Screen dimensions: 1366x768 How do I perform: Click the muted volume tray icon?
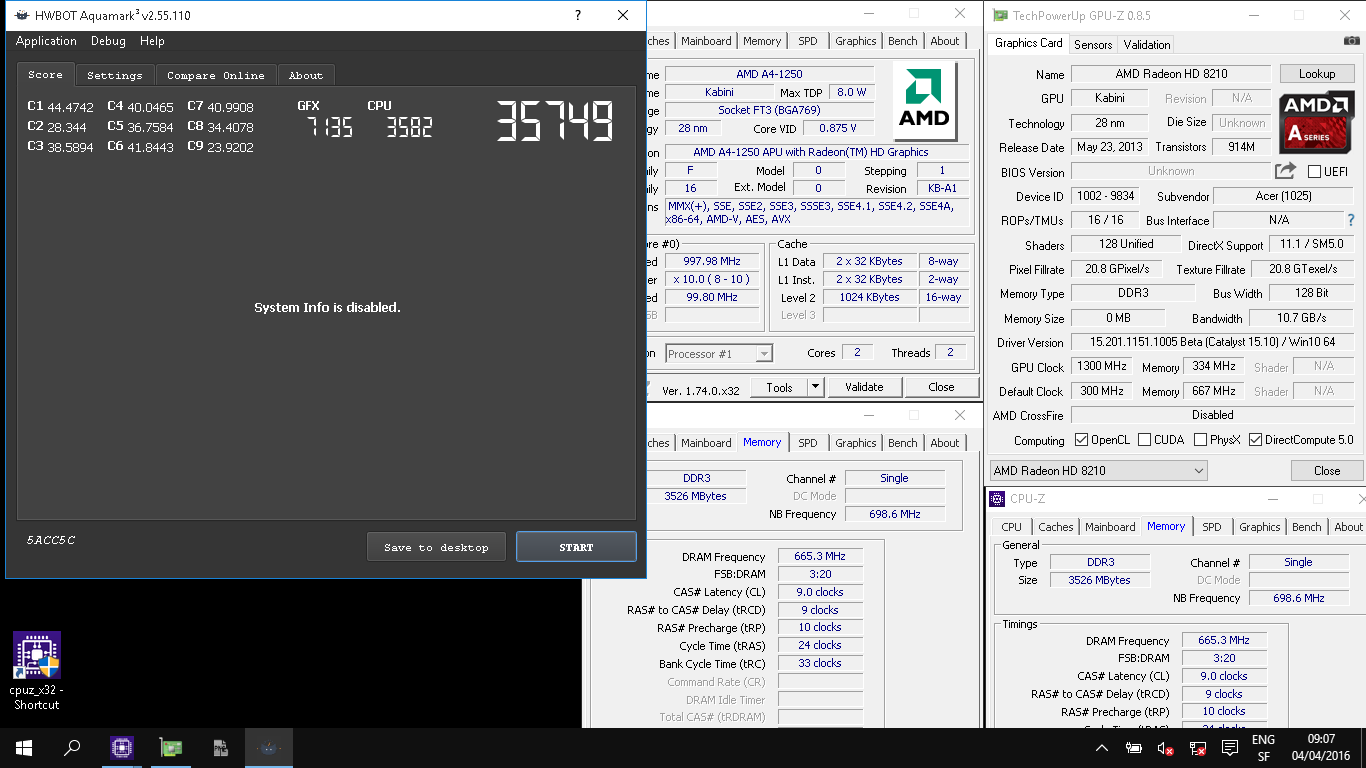click(x=1166, y=748)
